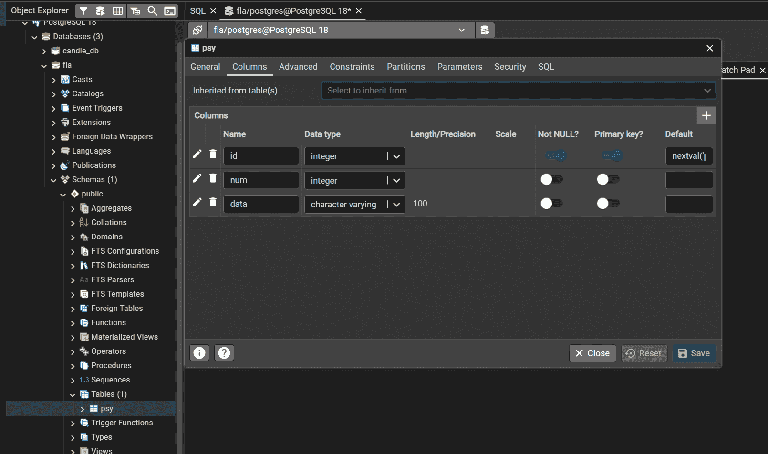
Task: Click the data column name field
Action: pyautogui.click(x=261, y=204)
